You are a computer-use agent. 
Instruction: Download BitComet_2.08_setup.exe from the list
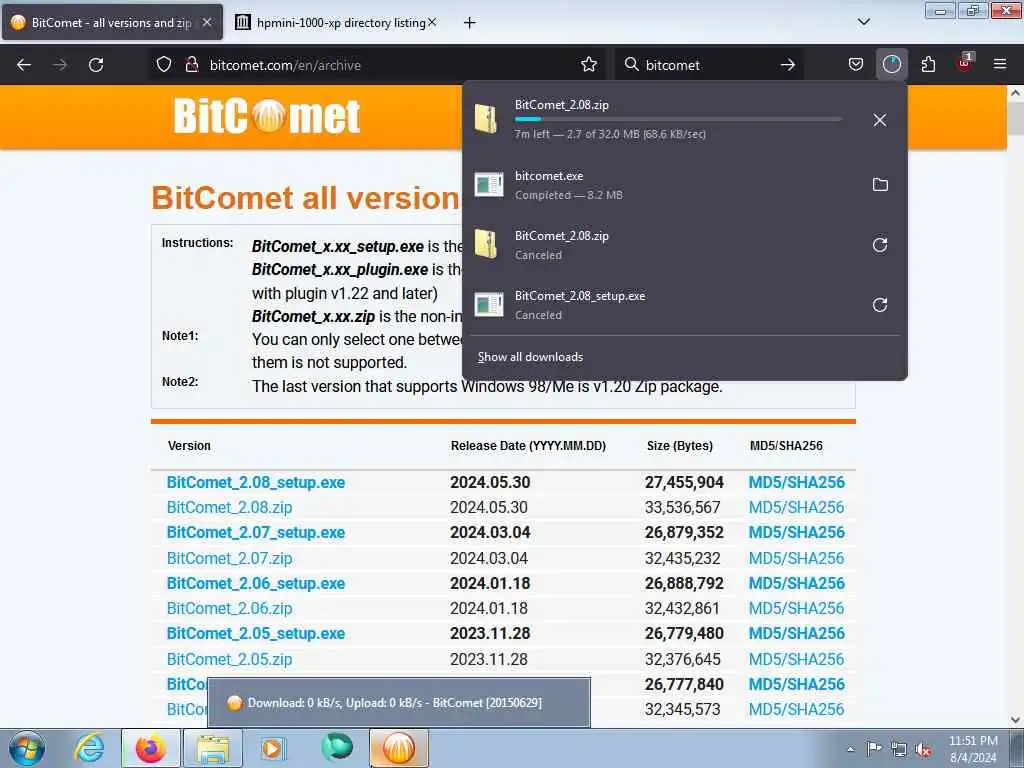(x=255, y=482)
